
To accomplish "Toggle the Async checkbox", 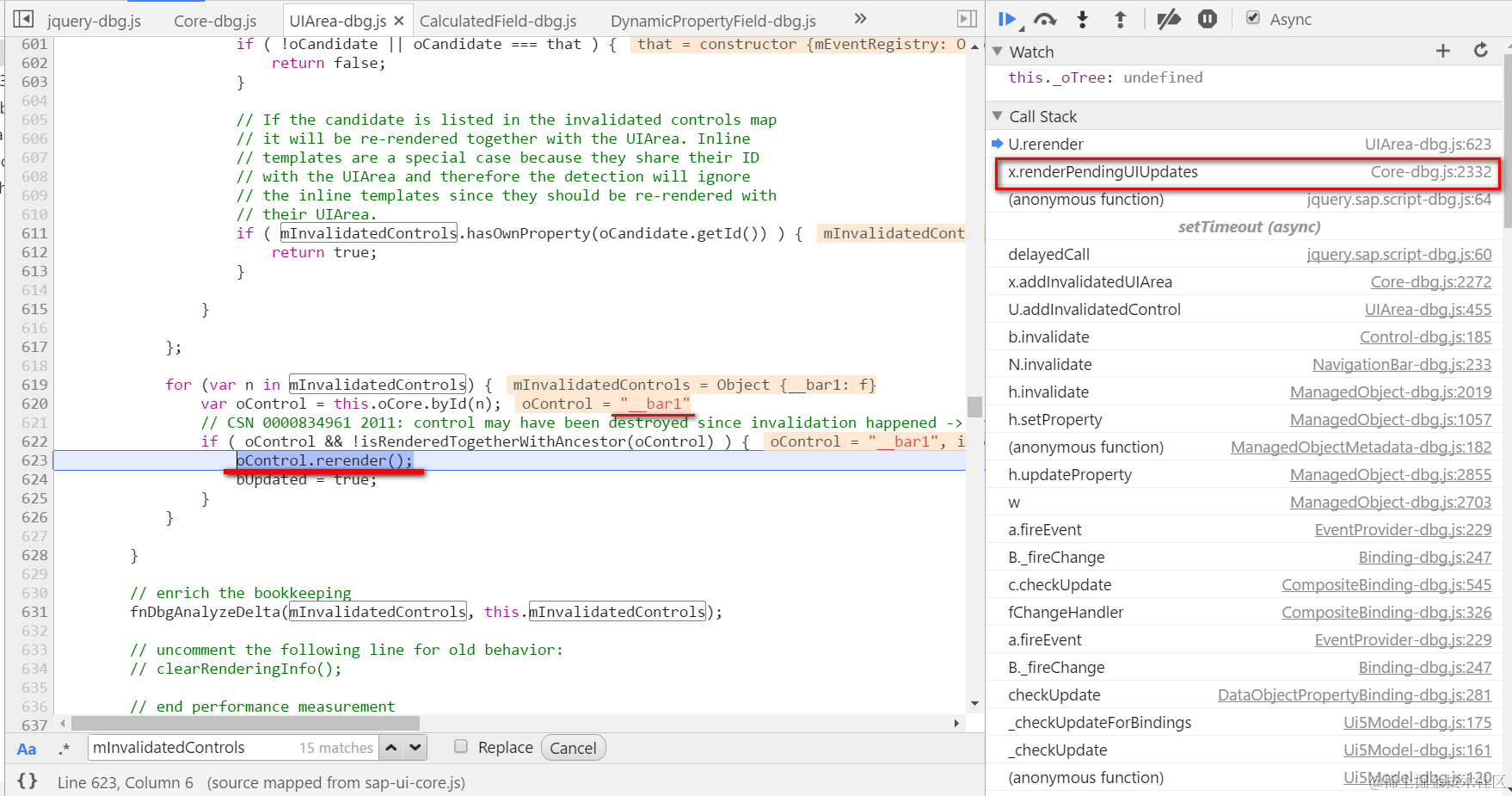I will click(x=1253, y=18).
